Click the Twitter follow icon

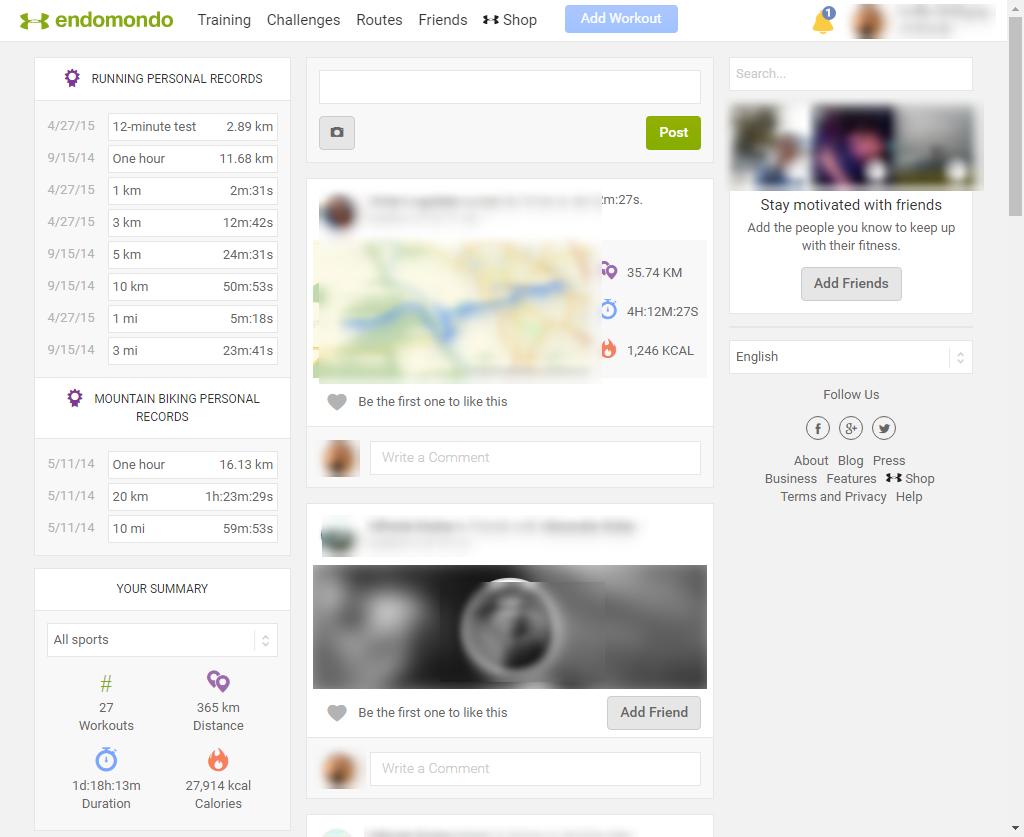tap(884, 428)
